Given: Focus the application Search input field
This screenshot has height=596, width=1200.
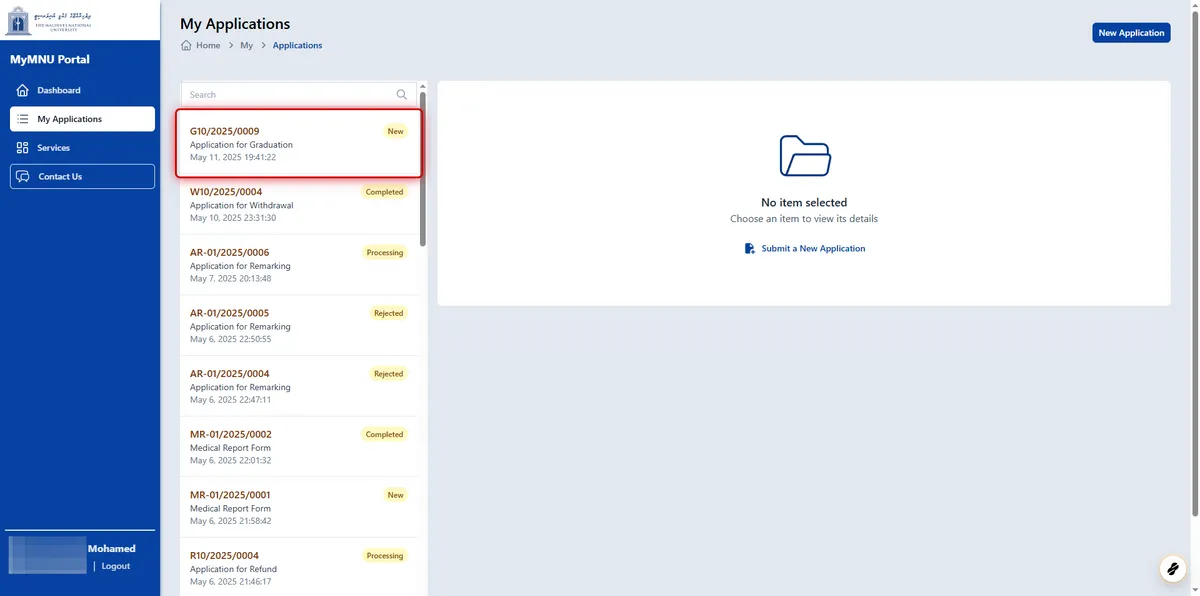Looking at the screenshot, I should pos(299,94).
